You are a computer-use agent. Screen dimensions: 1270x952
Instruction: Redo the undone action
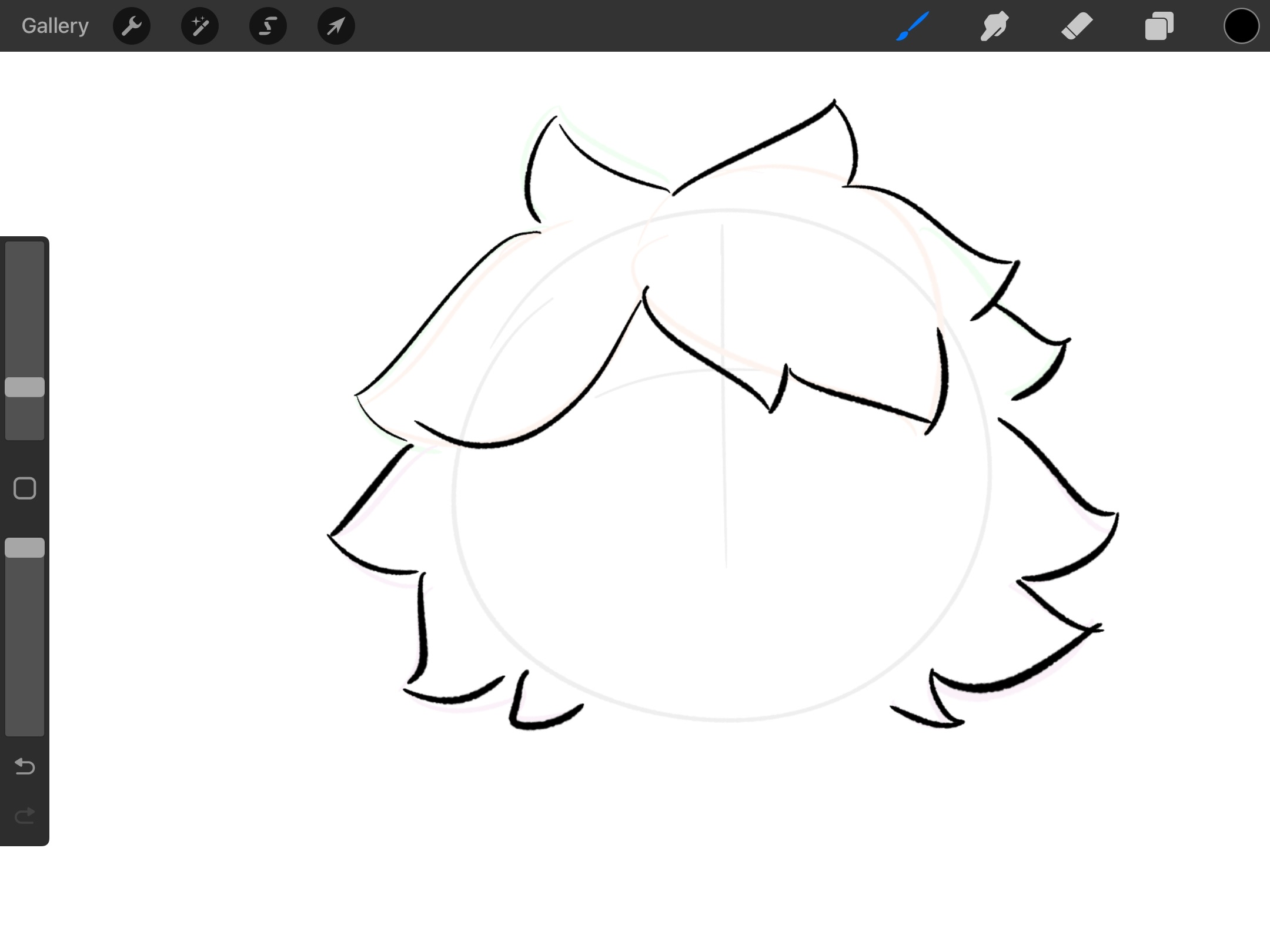click(25, 816)
